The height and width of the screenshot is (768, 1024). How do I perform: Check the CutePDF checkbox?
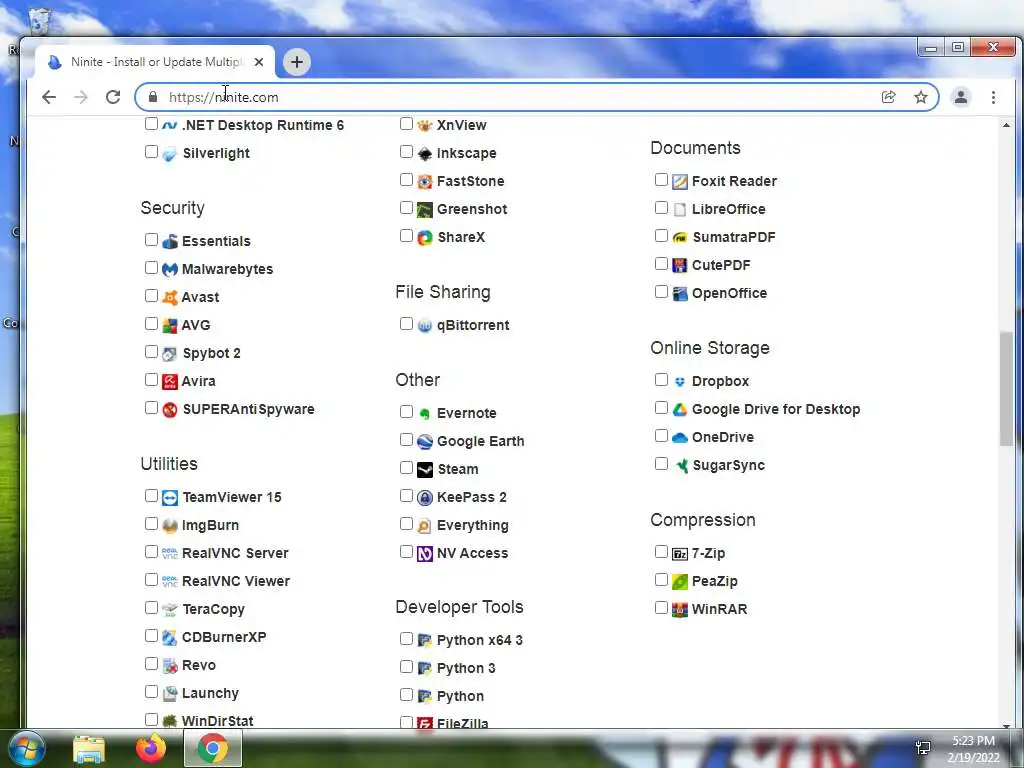tap(661, 264)
